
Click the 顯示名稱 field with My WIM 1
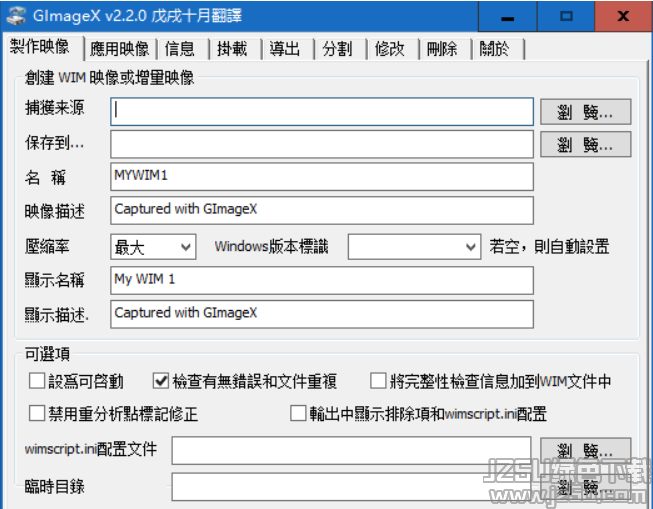click(322, 280)
